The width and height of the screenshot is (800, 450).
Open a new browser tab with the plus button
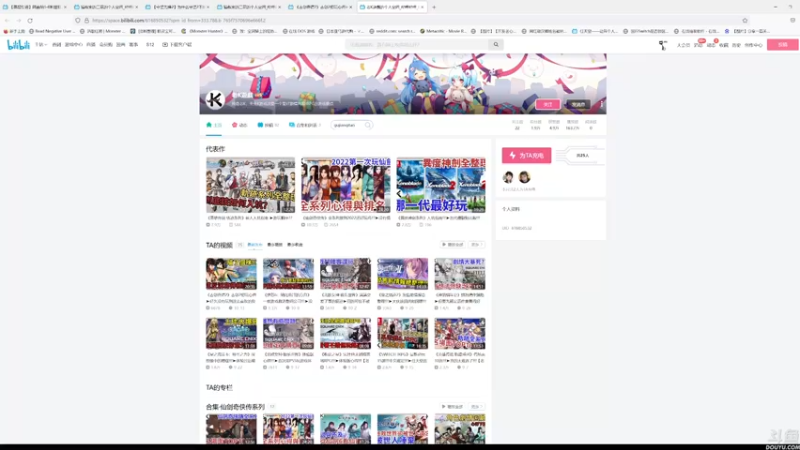[434, 7]
